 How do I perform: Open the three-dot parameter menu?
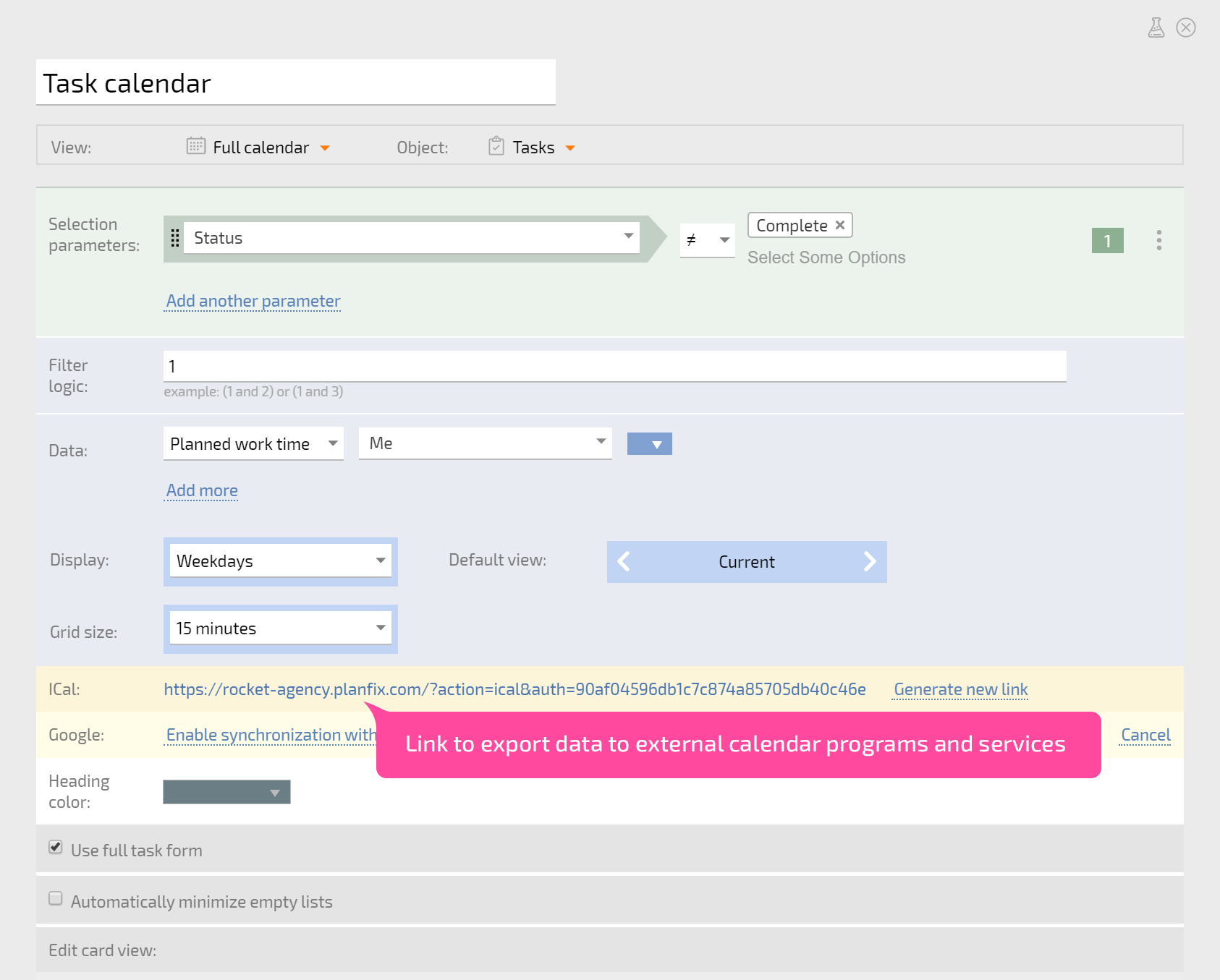point(1159,240)
